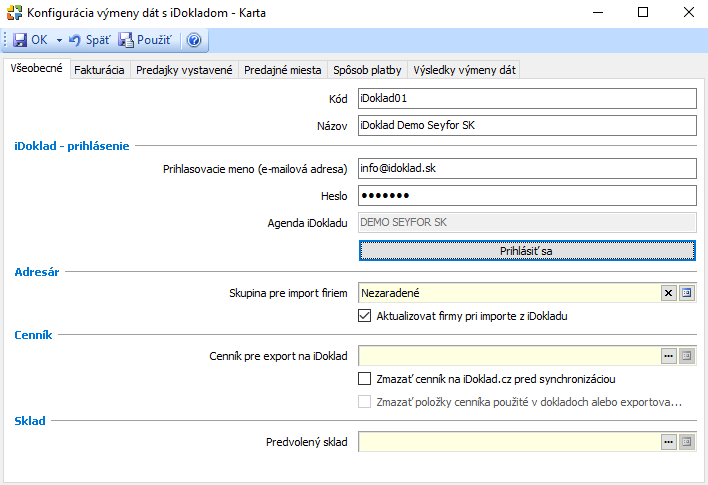Click the Názov text field
The height and width of the screenshot is (485, 708).
[x=526, y=126]
